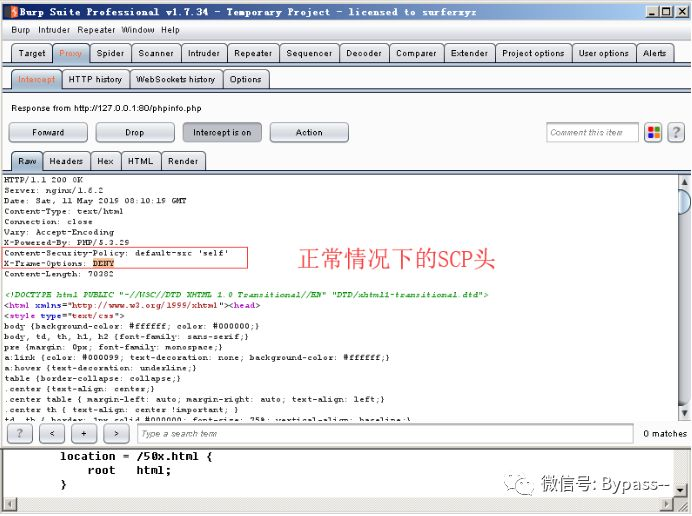Open the Scanner tab
This screenshot has width=692, height=516.
156,53
